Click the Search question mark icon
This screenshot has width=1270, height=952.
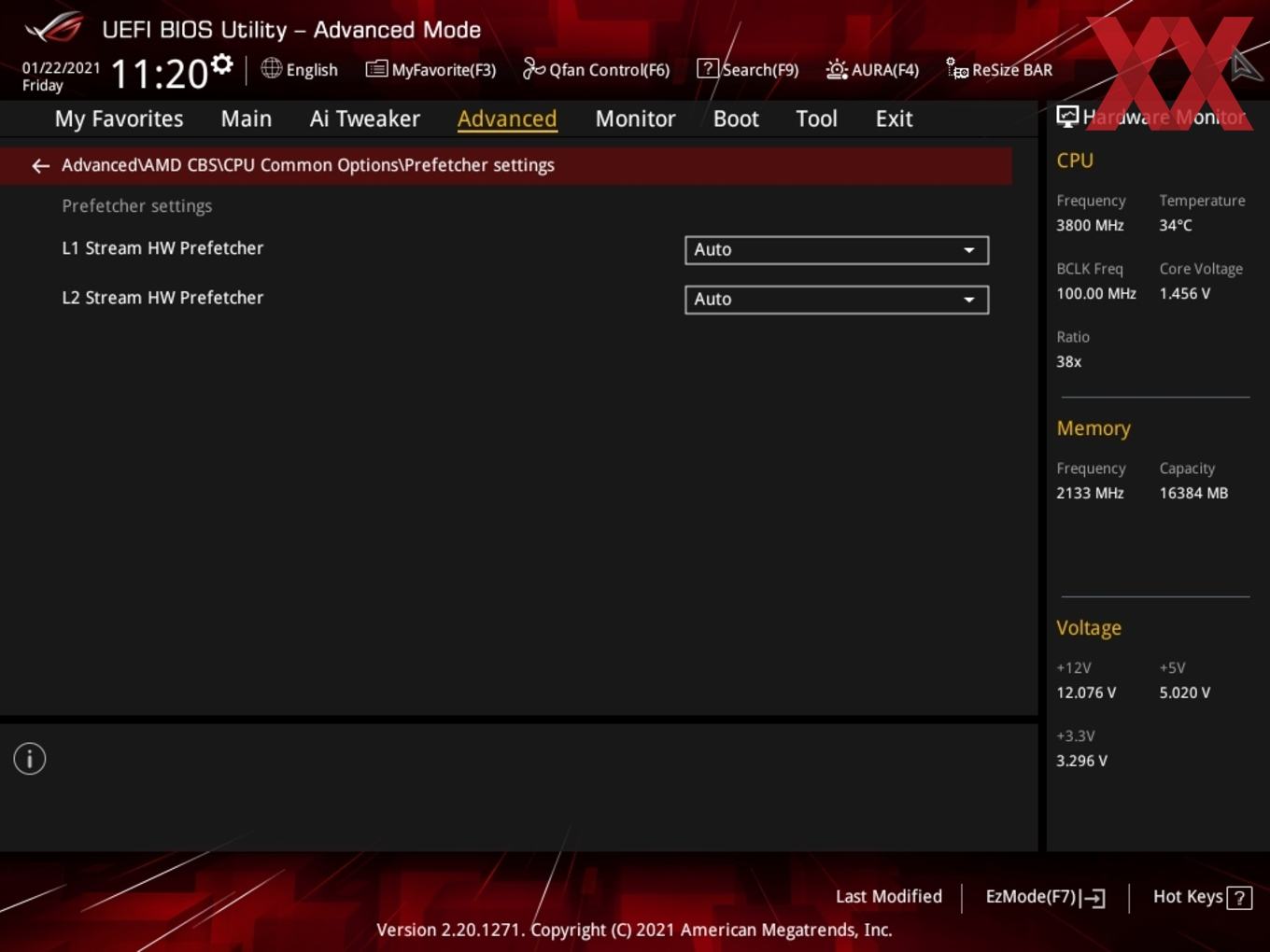click(x=708, y=68)
